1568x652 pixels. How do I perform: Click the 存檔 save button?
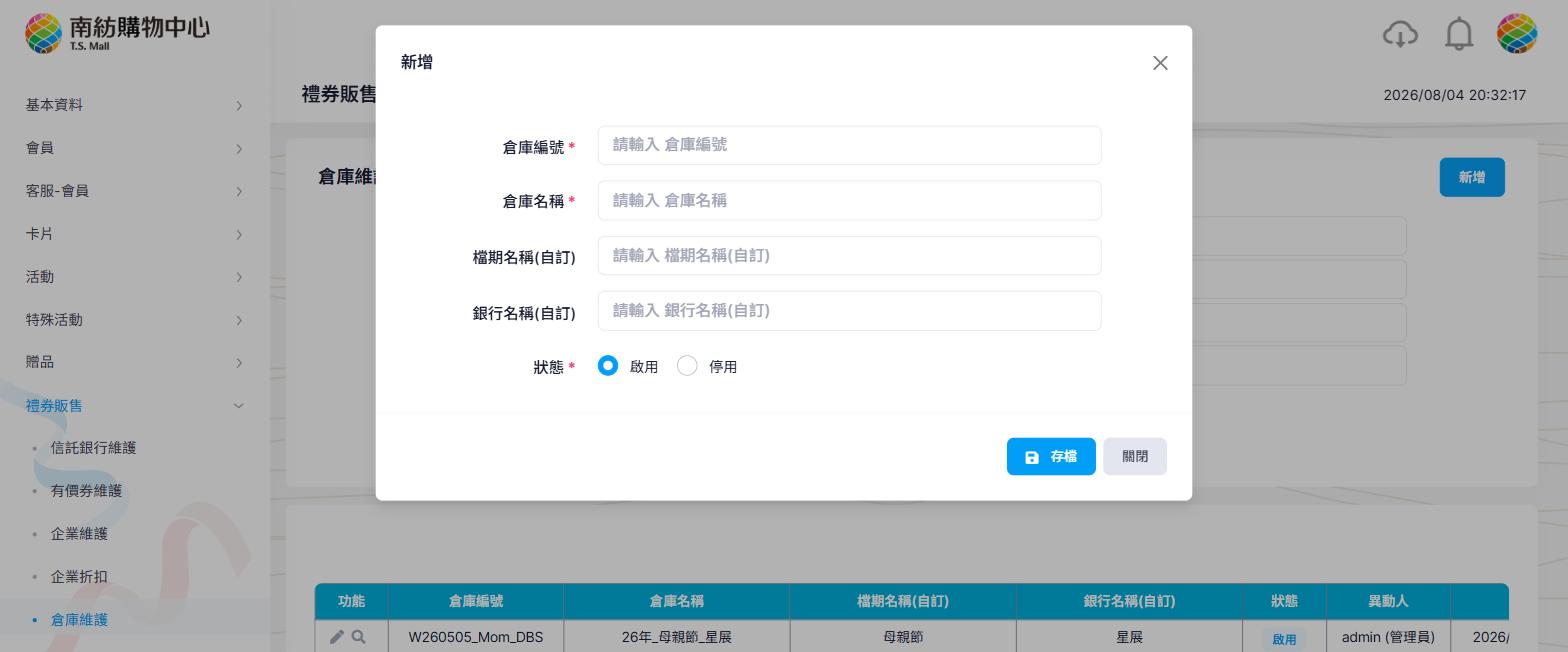click(x=1051, y=456)
